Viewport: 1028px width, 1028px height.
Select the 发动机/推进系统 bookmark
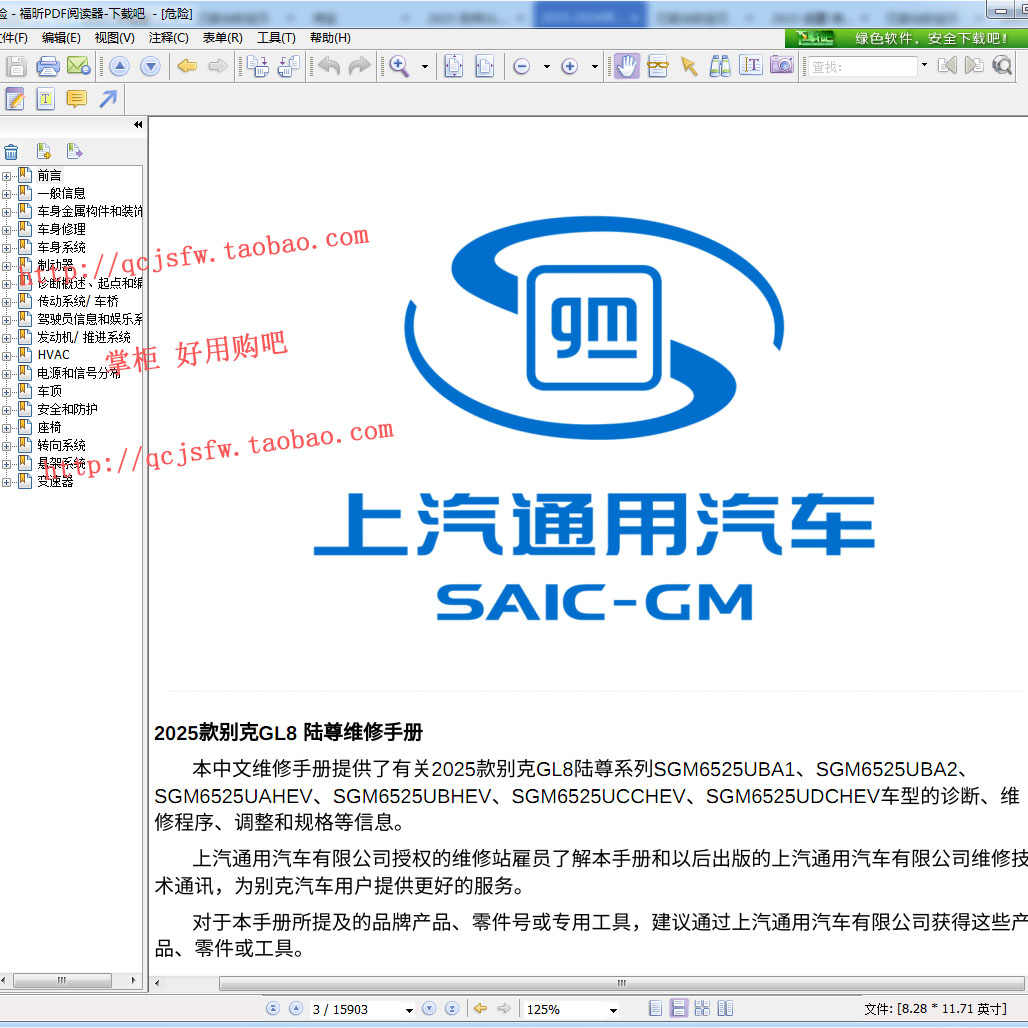(83, 338)
